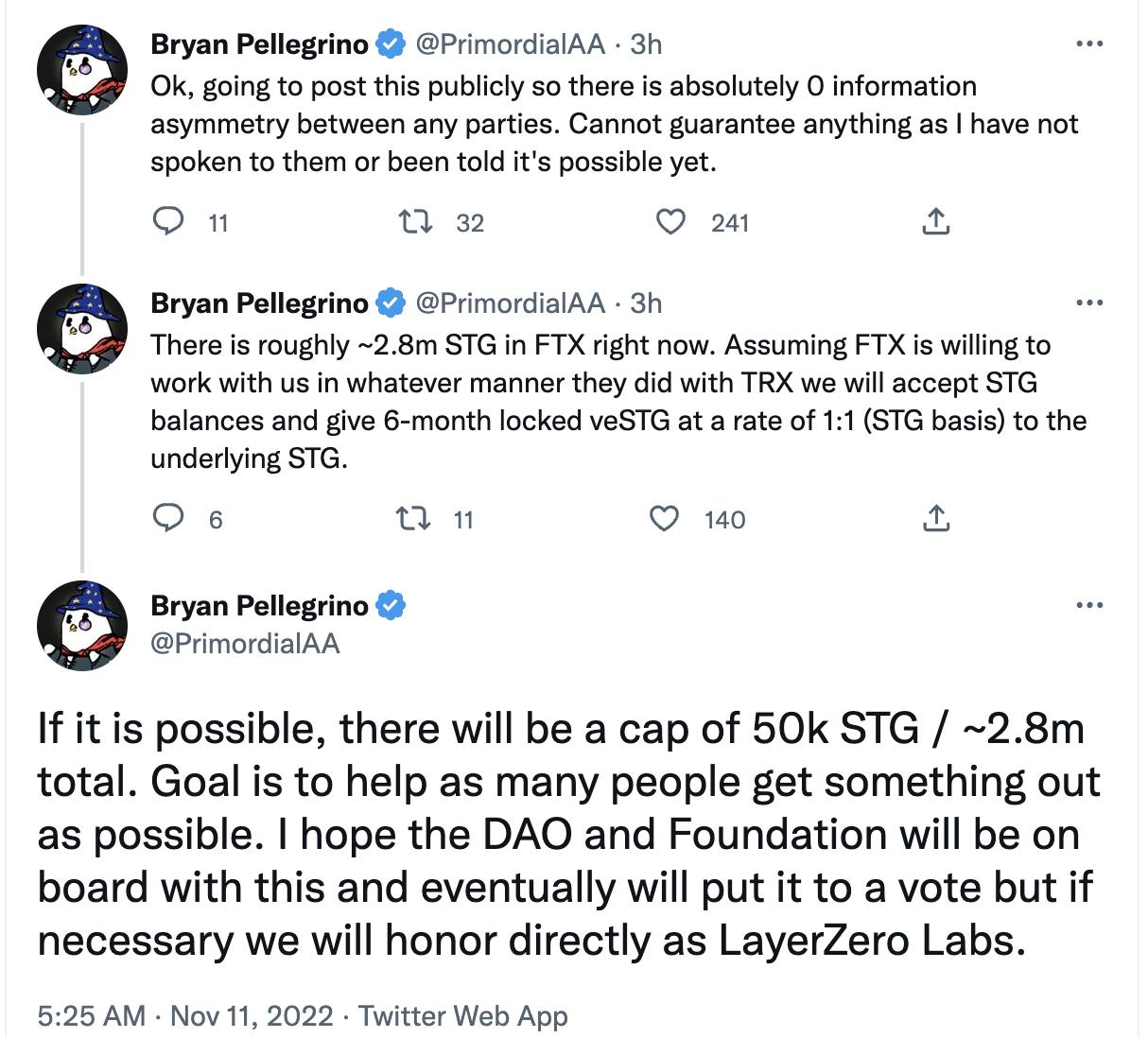Retweet the first tweet with 32 retweets
The image size is (1148, 1038).
click(414, 222)
